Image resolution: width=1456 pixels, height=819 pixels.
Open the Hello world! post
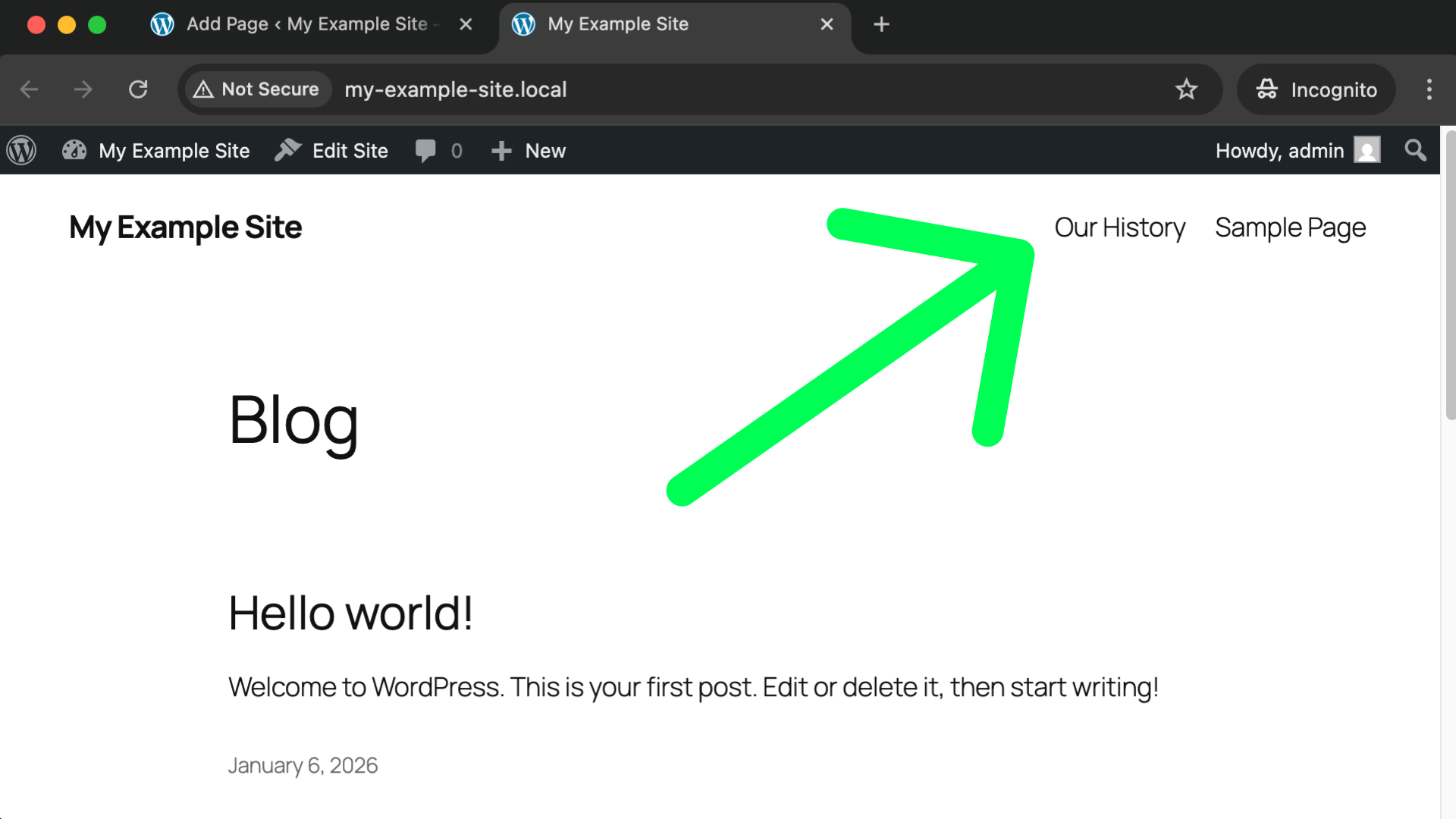[350, 613]
